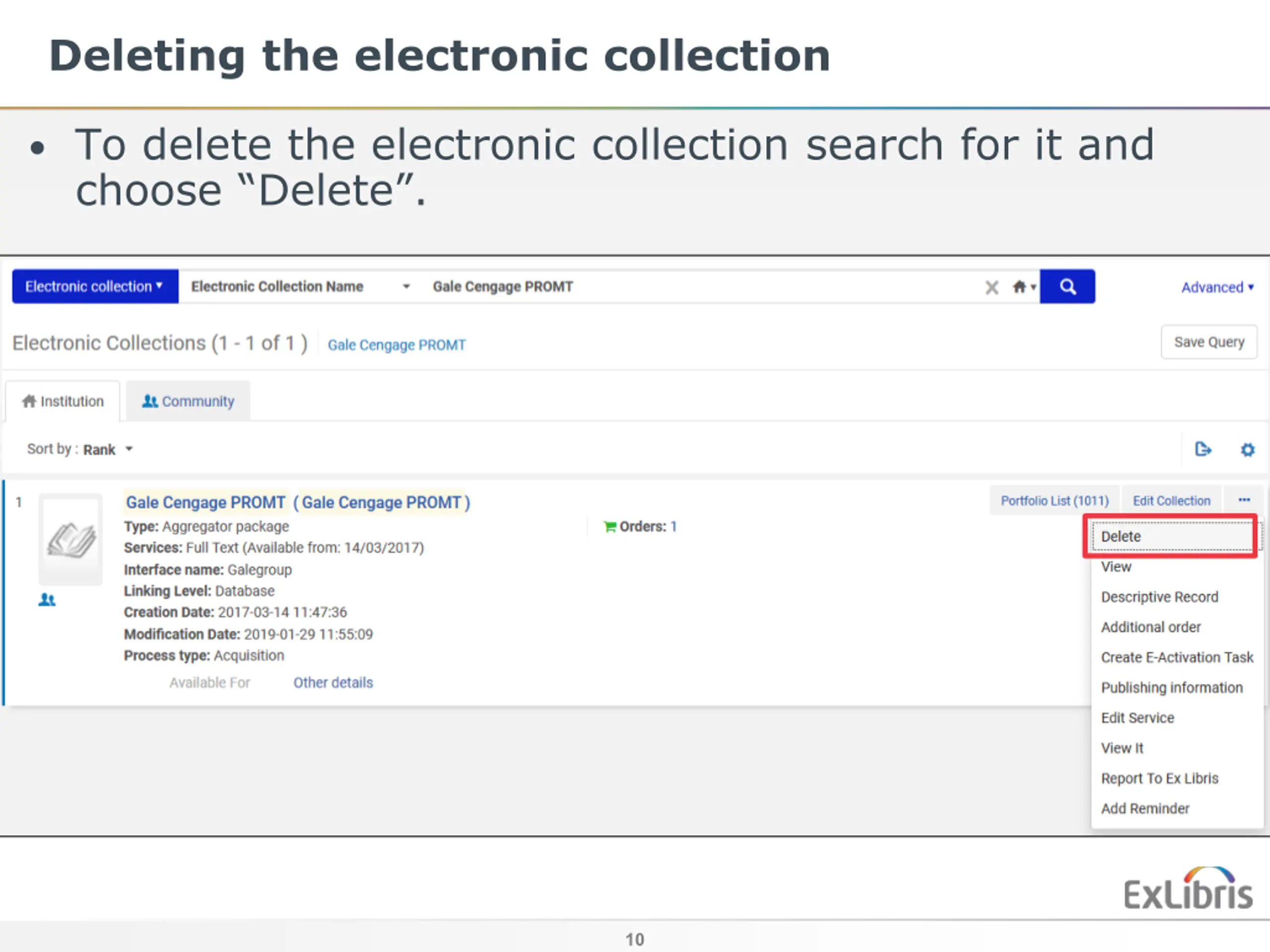Open the Orders count 1 link
This screenshot has width=1270, height=952.
pyautogui.click(x=674, y=526)
